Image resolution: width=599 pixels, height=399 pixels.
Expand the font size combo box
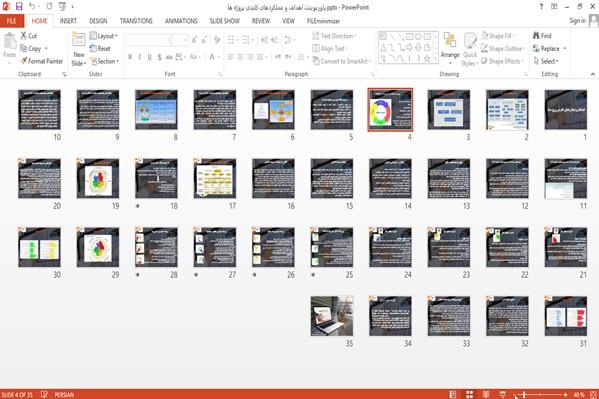point(186,40)
